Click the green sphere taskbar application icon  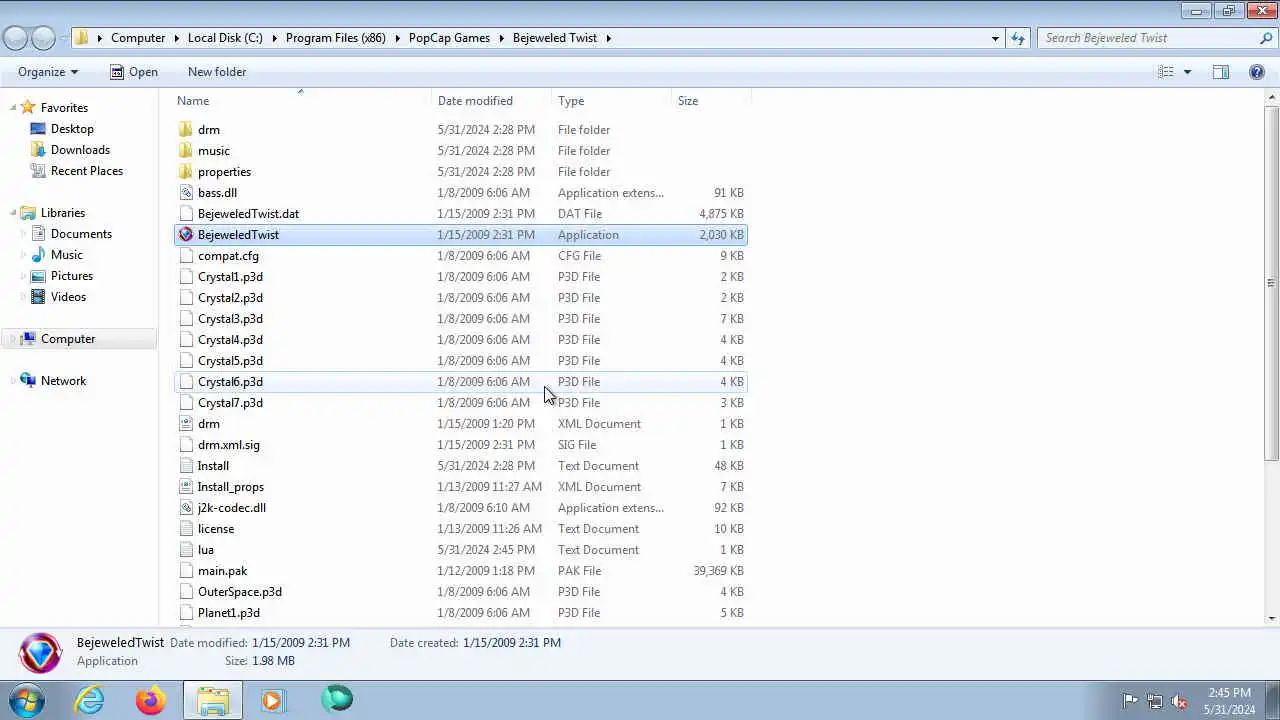337,700
